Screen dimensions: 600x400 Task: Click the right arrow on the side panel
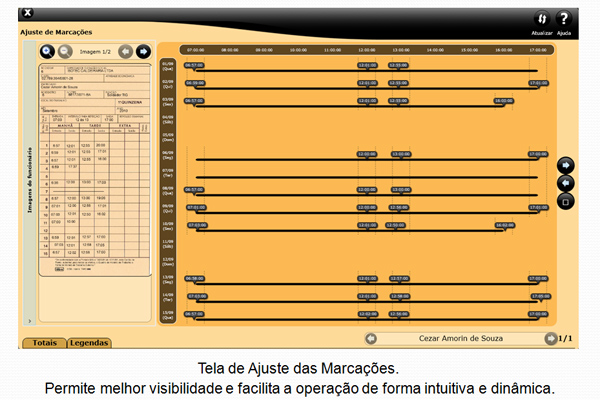[565, 164]
